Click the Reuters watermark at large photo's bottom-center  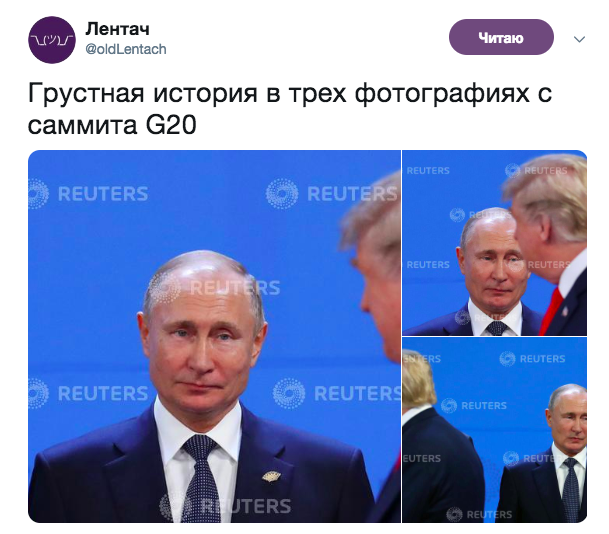click(225, 506)
